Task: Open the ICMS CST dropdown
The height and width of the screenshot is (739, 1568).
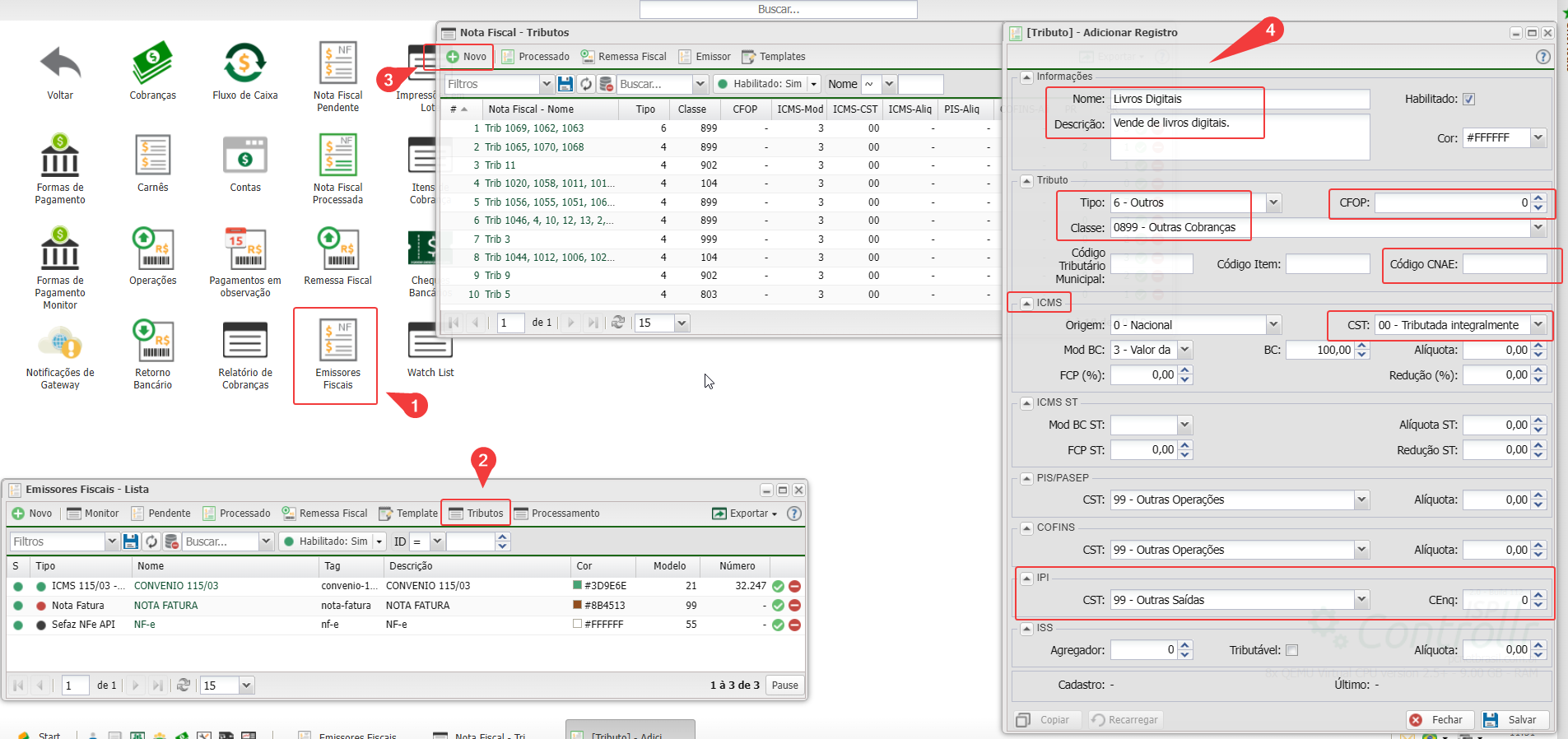Action: pos(1538,325)
